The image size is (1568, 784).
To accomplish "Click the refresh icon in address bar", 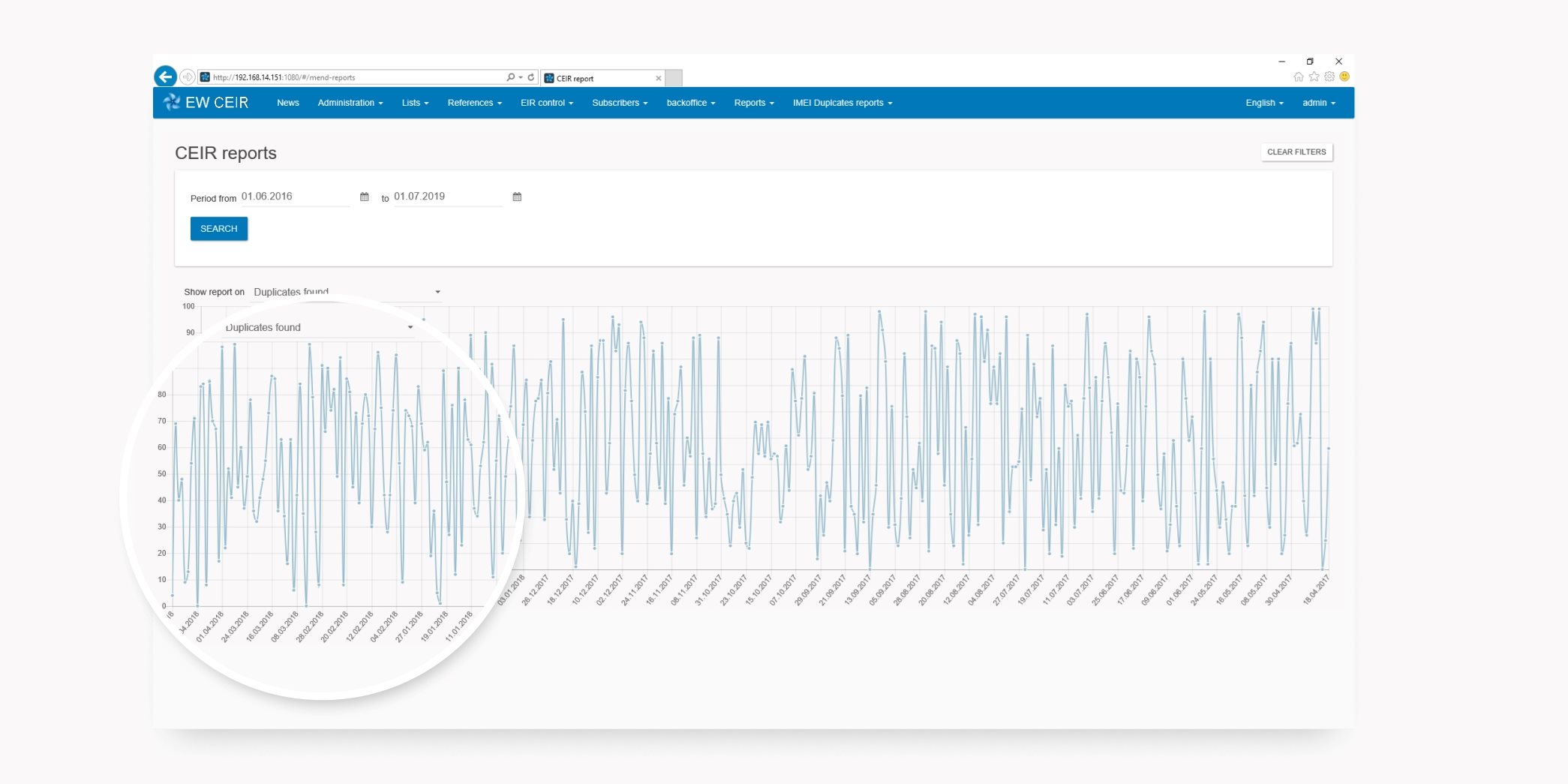I will [531, 77].
